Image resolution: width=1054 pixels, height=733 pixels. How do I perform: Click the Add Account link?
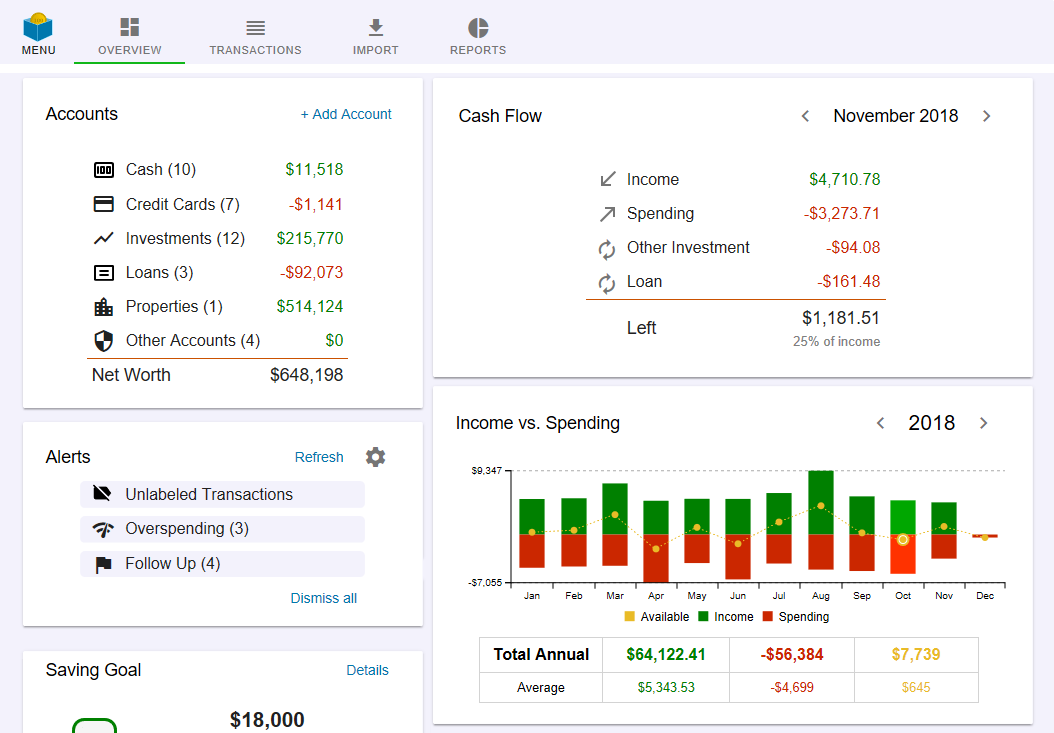pos(346,115)
